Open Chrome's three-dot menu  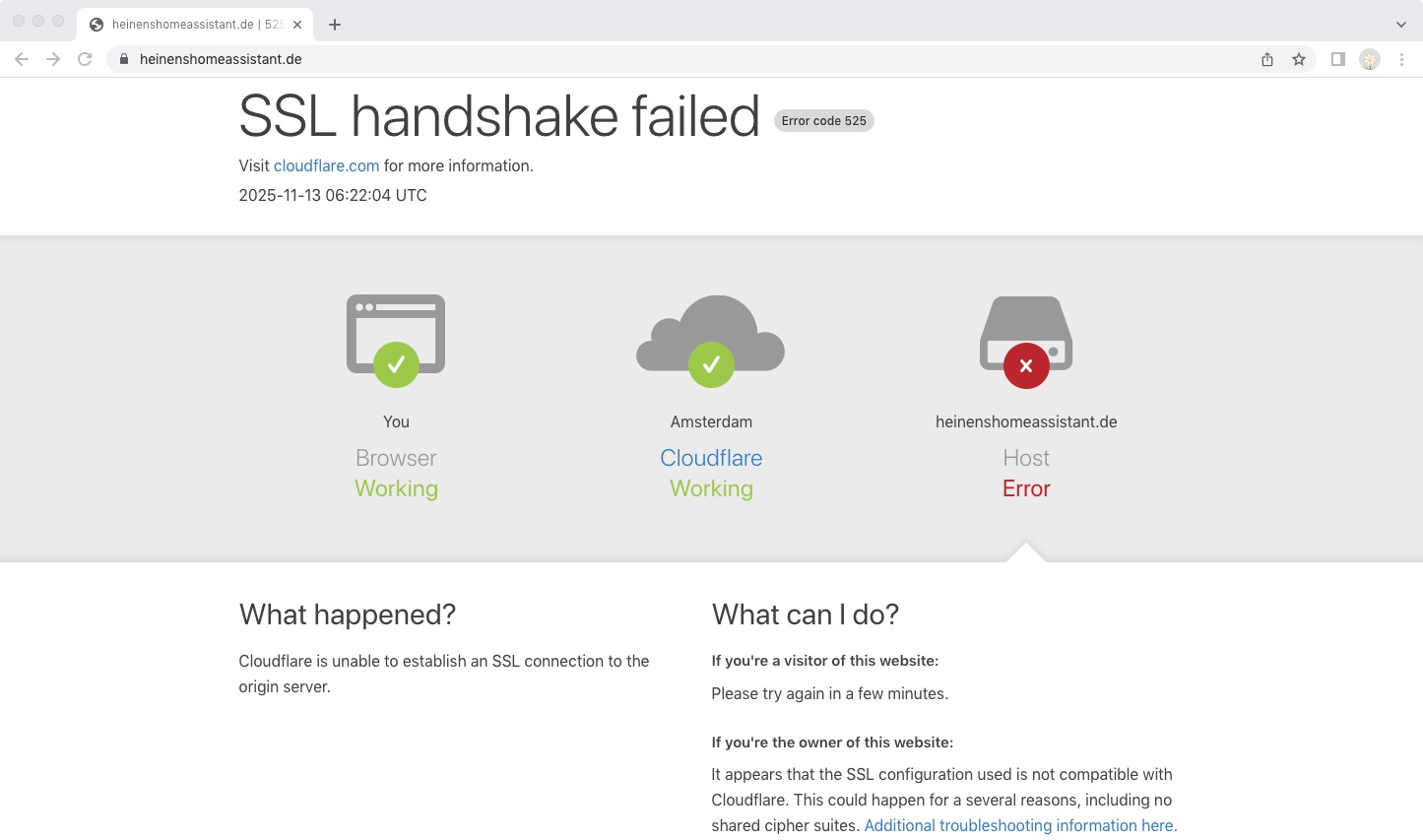coord(1401,59)
